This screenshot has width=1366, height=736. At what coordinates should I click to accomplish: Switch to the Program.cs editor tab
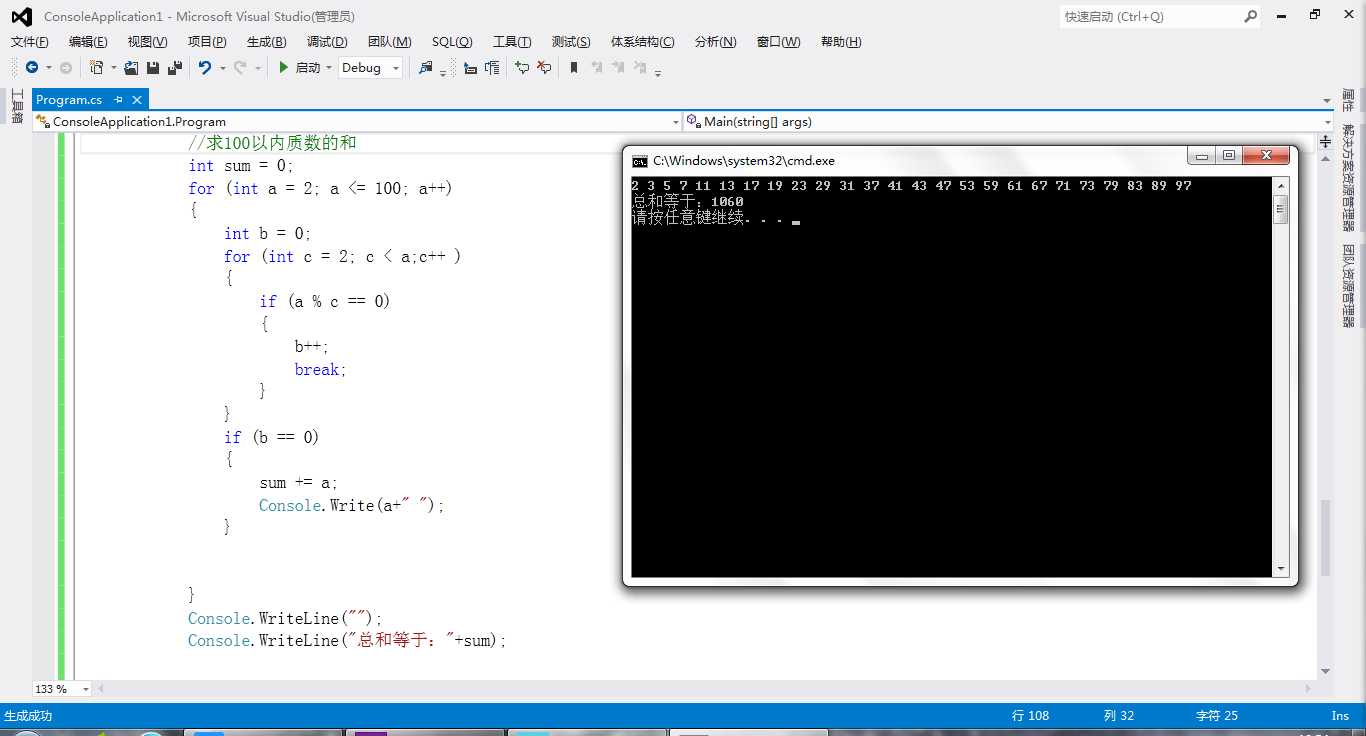(70, 99)
